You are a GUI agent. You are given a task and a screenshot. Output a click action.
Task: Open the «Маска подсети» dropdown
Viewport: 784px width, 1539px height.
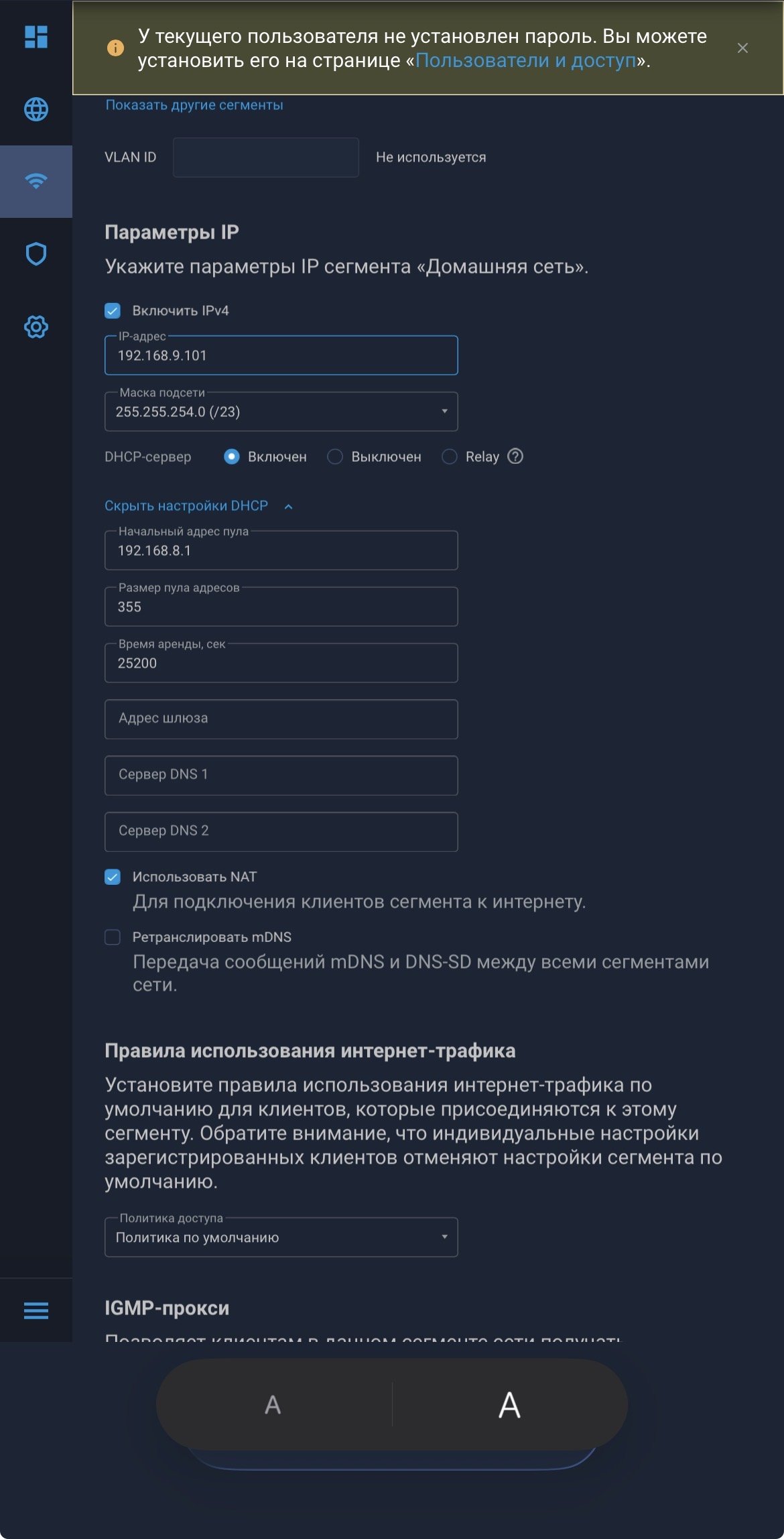pos(281,412)
